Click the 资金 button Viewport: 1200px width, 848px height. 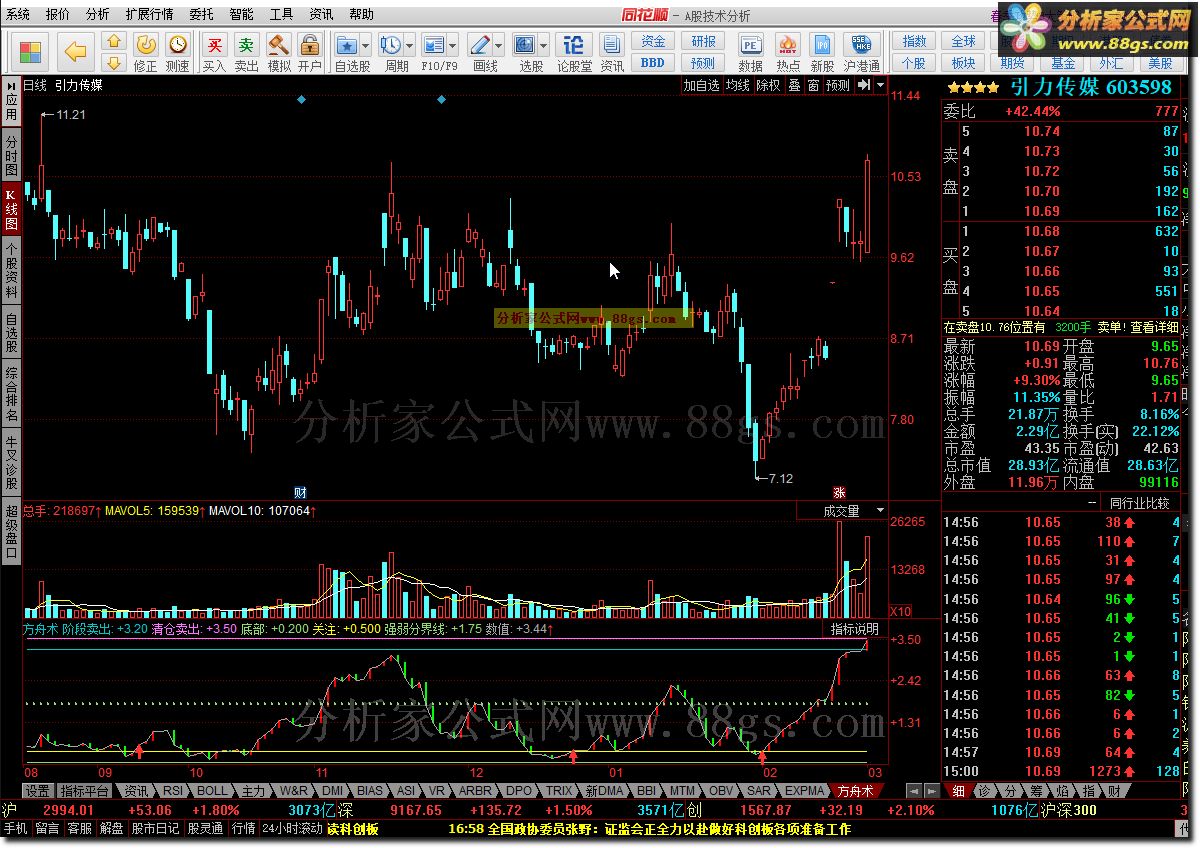coord(653,41)
